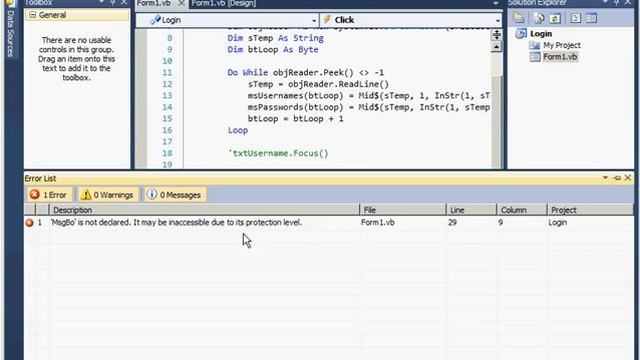
Task: Click the code editor scroll up arrow
Action: tap(496, 47)
